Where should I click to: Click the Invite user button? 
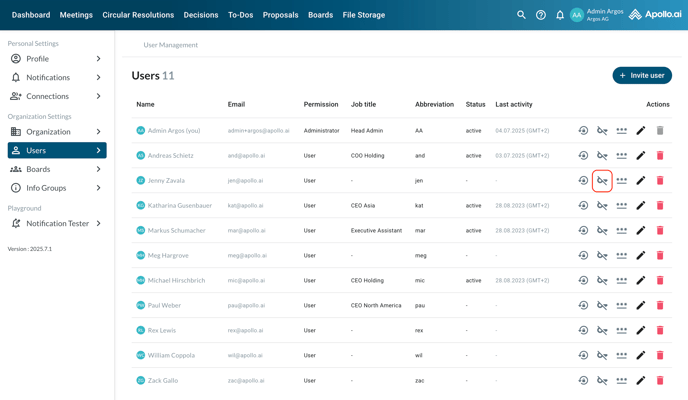[642, 75]
